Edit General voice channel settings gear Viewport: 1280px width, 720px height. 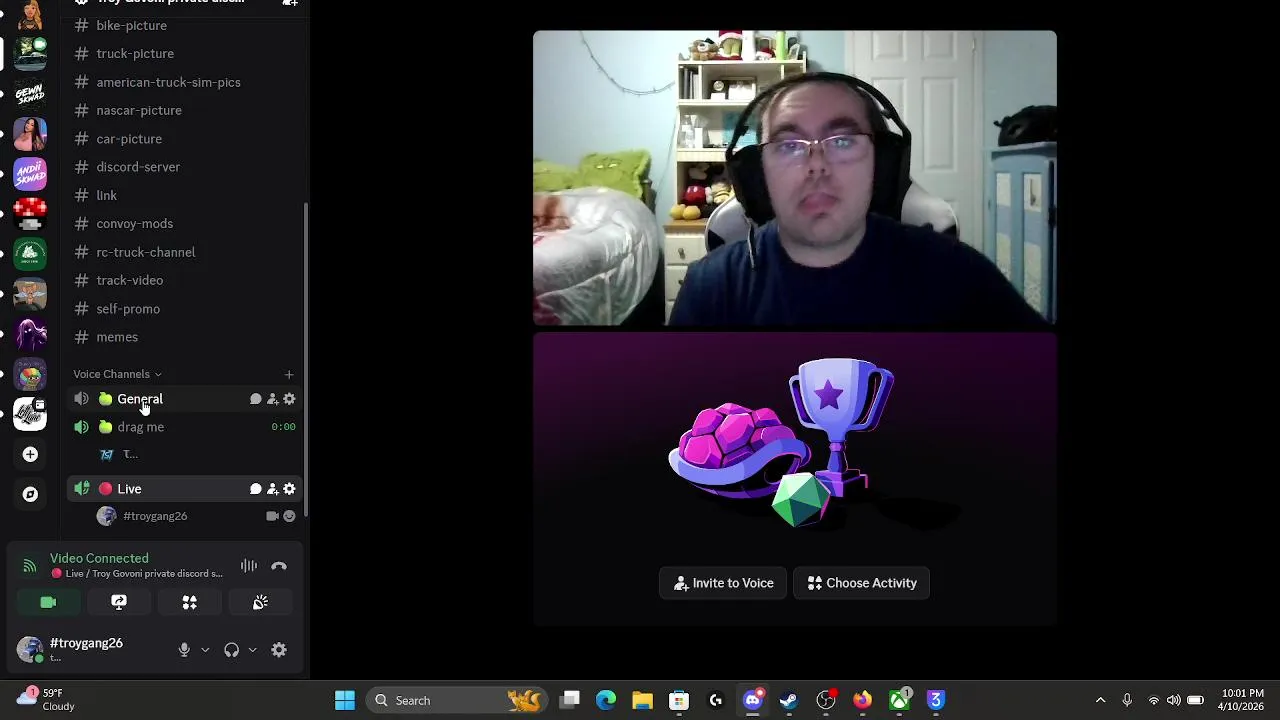point(289,399)
